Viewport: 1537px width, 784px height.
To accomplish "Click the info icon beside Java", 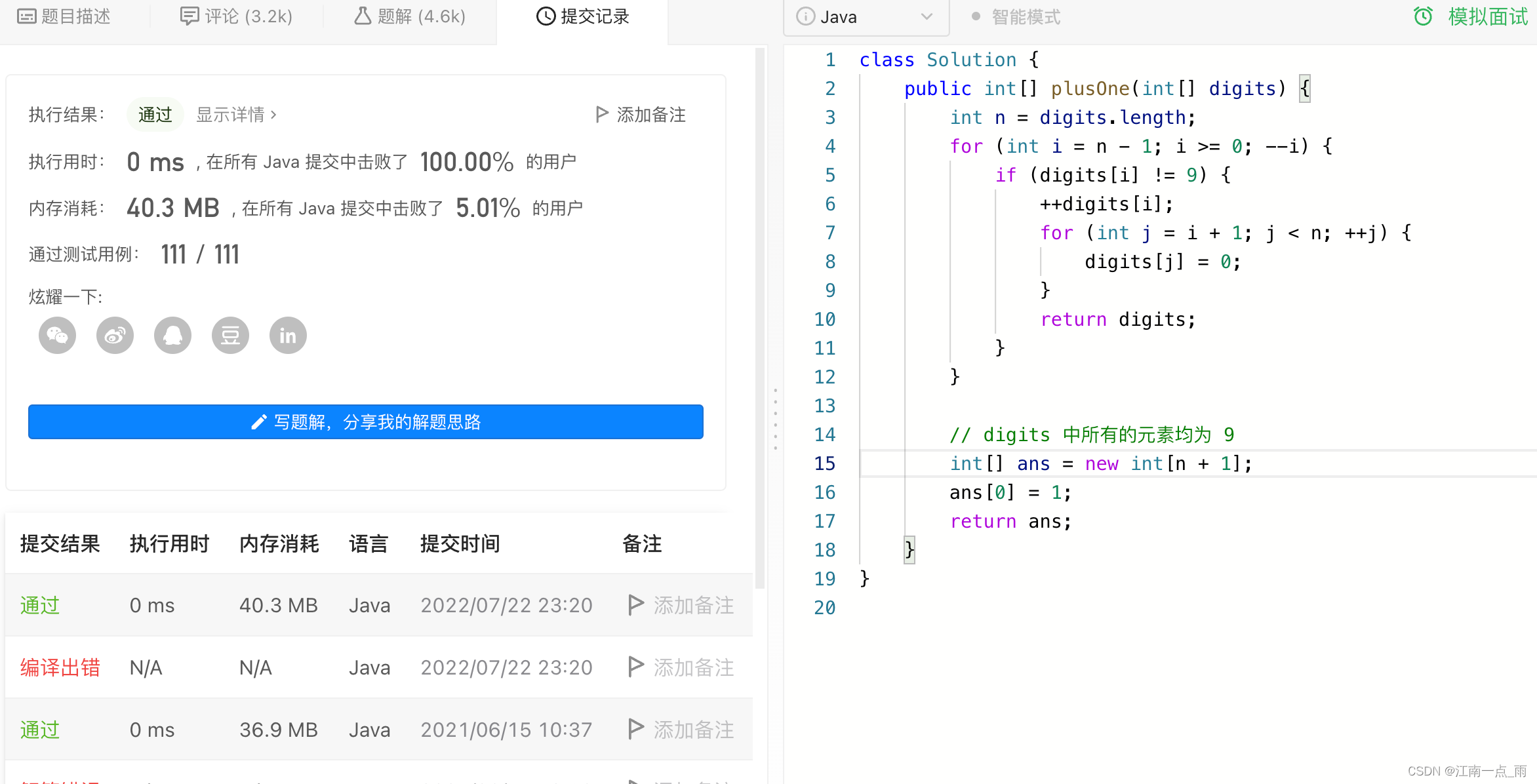I will pyautogui.click(x=805, y=16).
